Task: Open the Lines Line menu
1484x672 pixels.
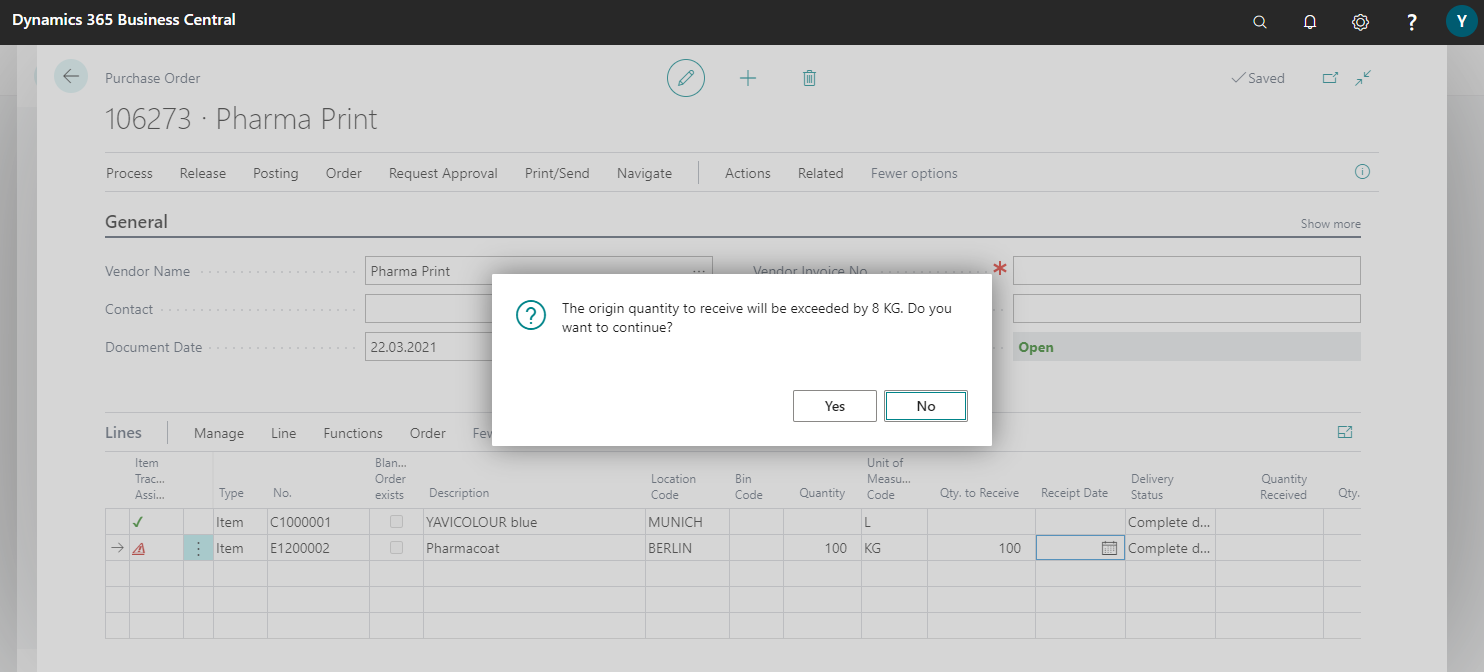Action: click(x=284, y=433)
